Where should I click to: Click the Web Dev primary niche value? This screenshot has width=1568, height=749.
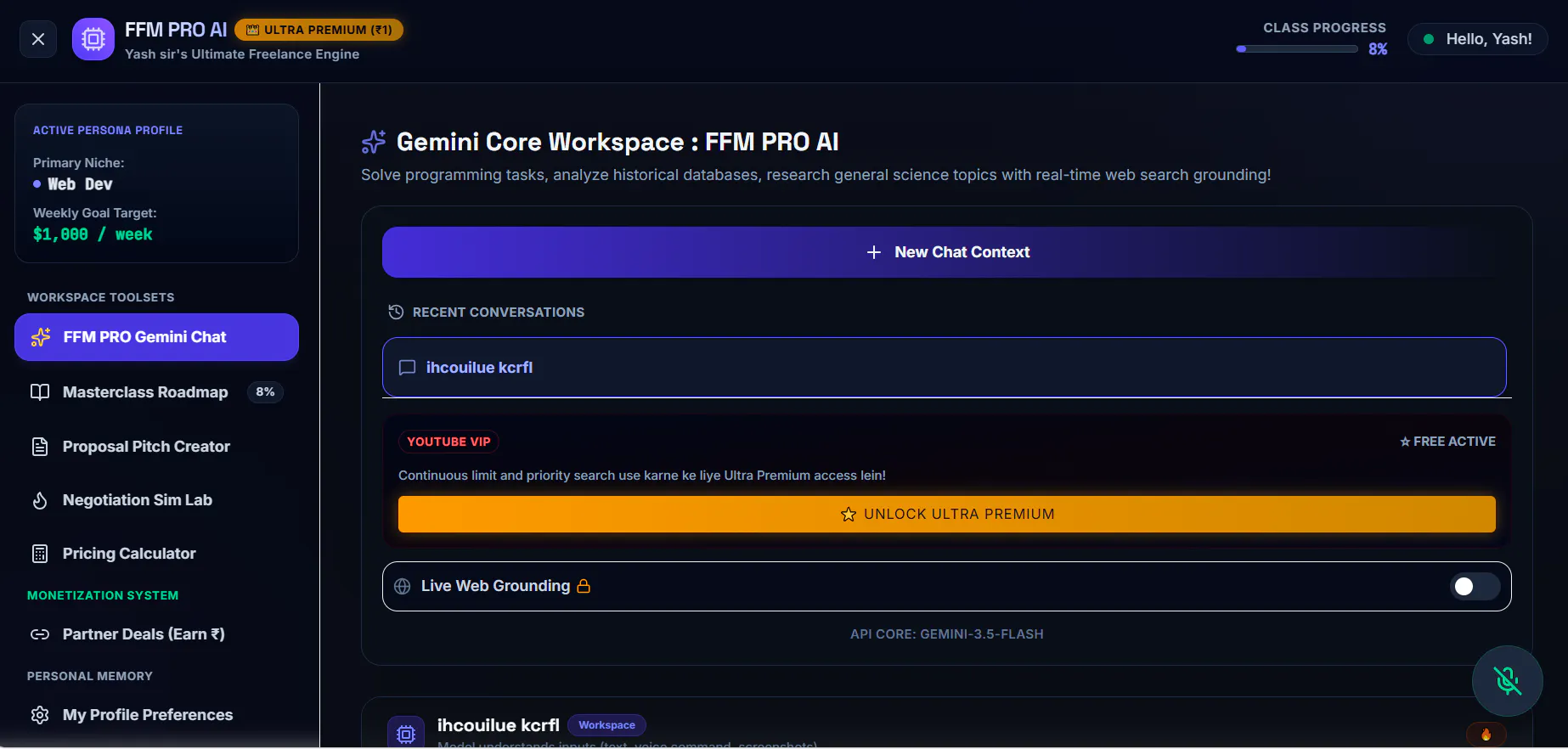pyautogui.click(x=80, y=184)
